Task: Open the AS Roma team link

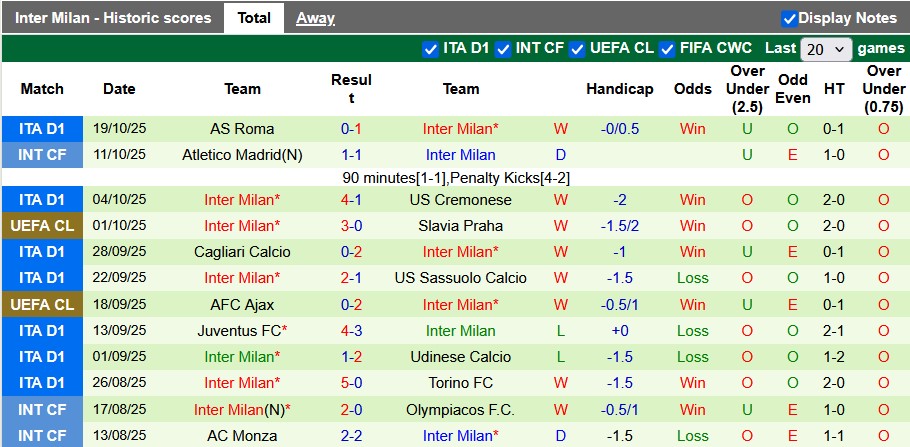Action: pos(242,129)
